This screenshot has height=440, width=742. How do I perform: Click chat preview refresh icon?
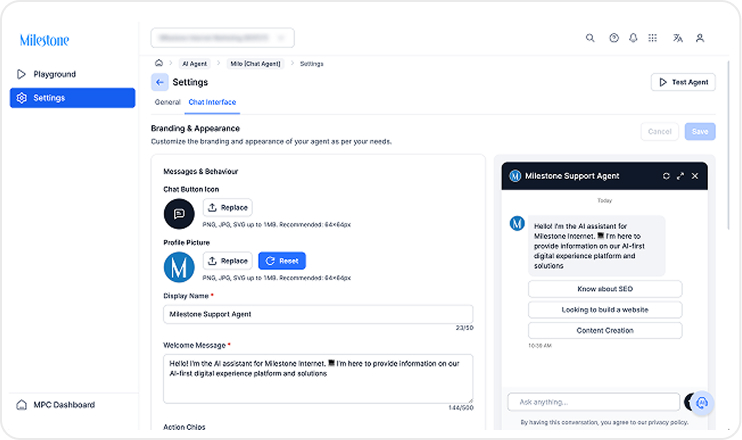coord(666,176)
